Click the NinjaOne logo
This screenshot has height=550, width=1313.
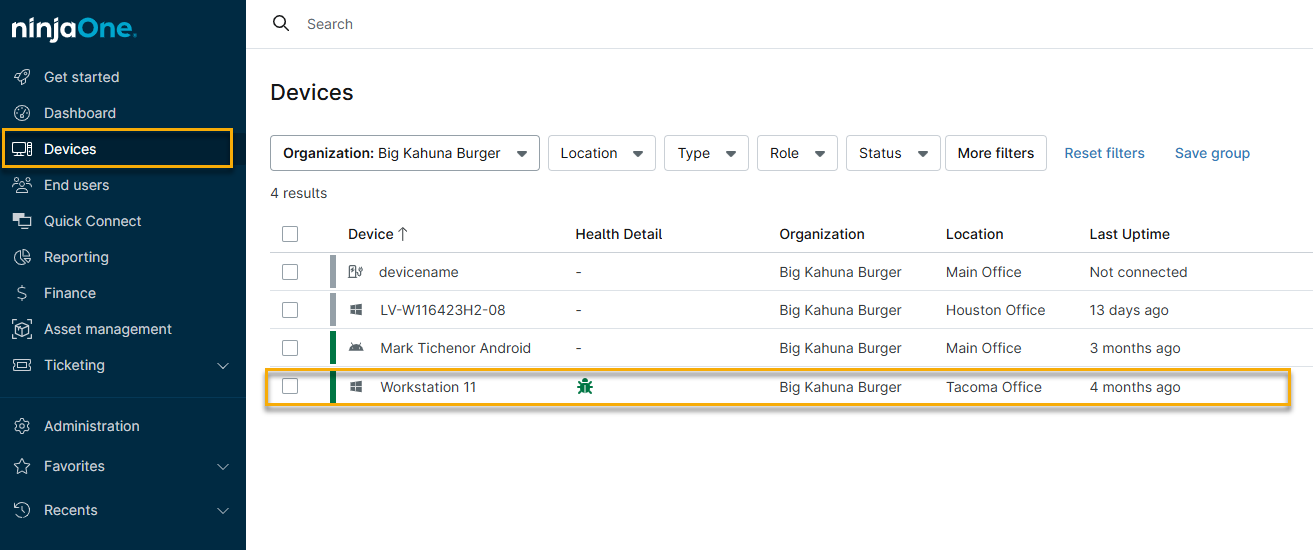pos(74,30)
